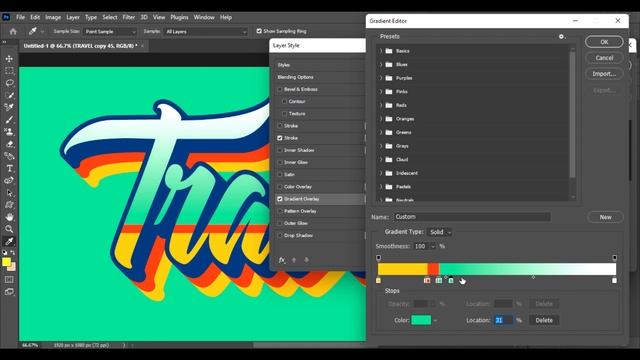Click OK in Gradient Editor
This screenshot has width=640, height=360.
[604, 42]
